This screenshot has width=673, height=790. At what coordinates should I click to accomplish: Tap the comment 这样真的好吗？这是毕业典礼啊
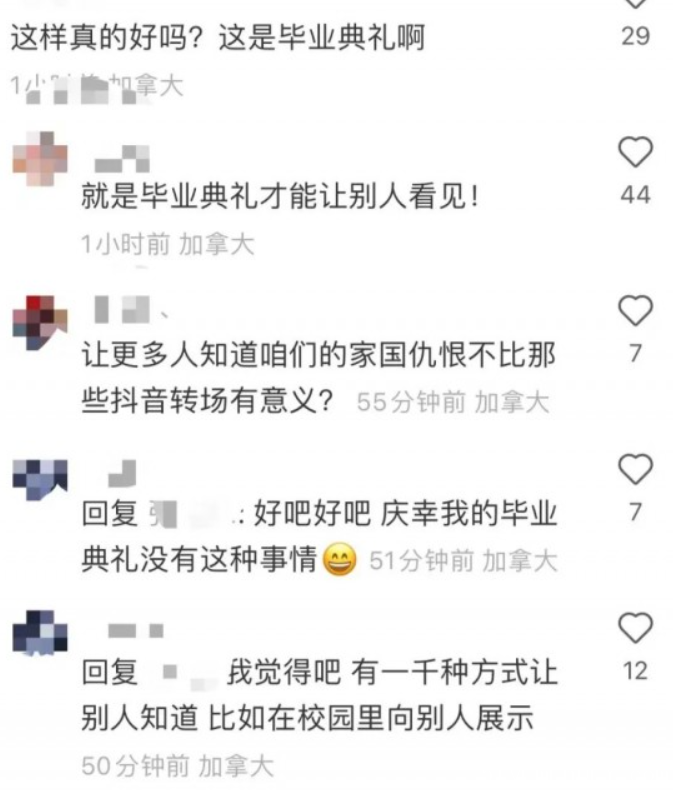pyautogui.click(x=218, y=37)
